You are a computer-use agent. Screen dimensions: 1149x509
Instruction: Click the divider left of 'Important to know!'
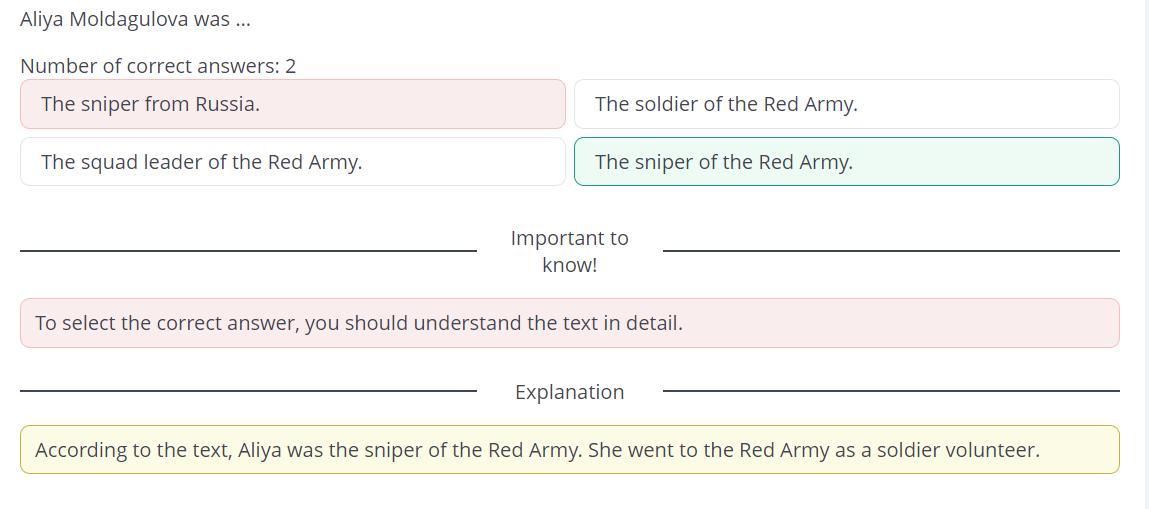[248, 251]
